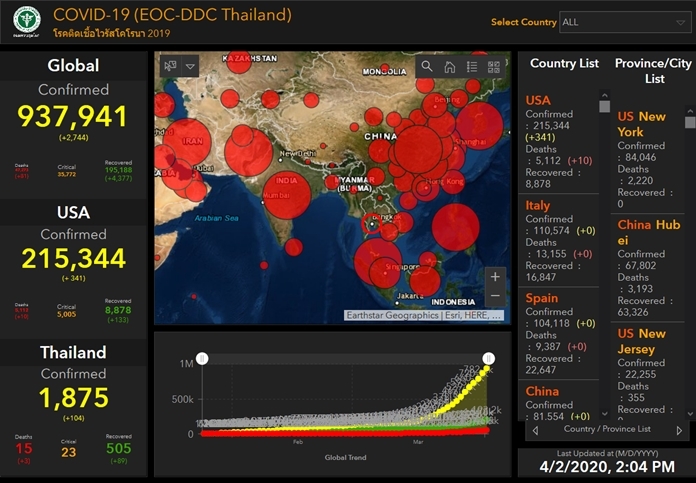The image size is (696, 483).
Task: Select Italy in the Country List
Action: point(537,205)
